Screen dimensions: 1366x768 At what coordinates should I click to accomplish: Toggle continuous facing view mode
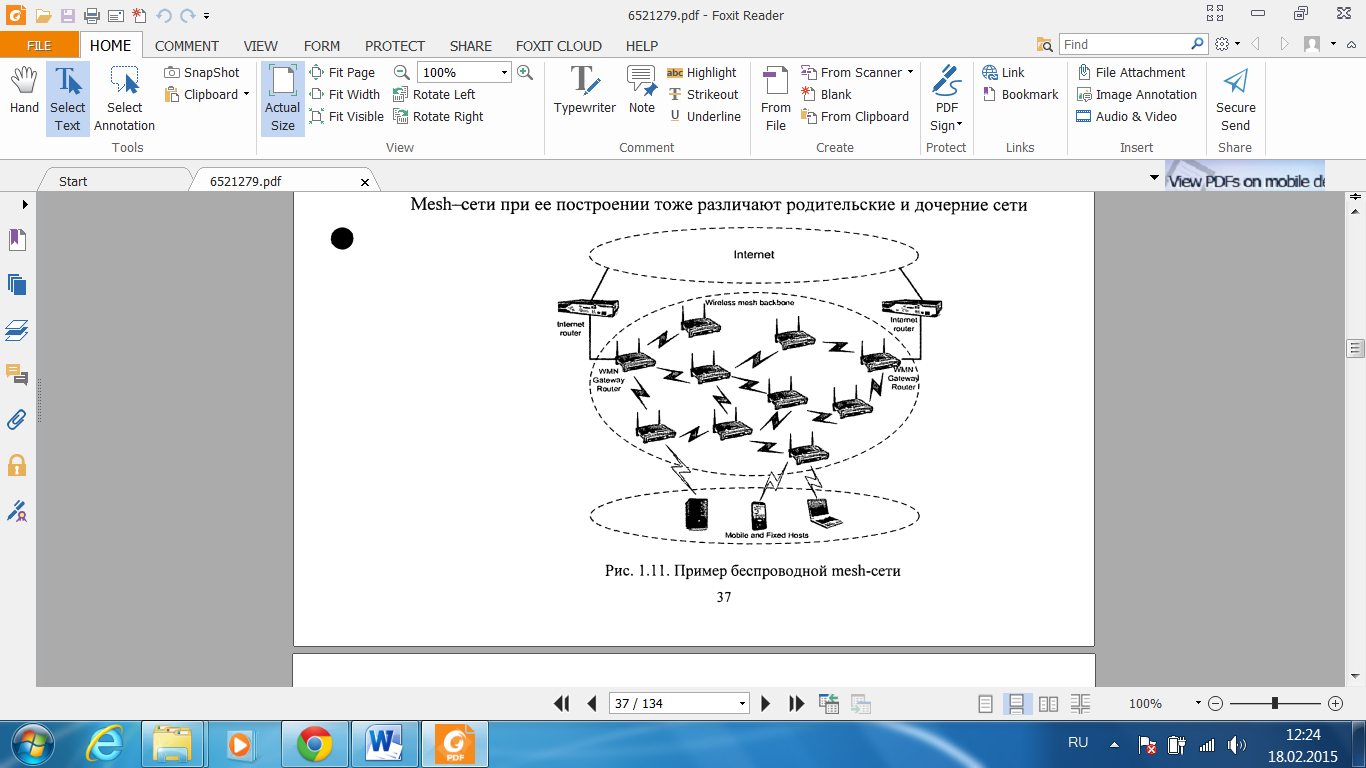[1080, 704]
